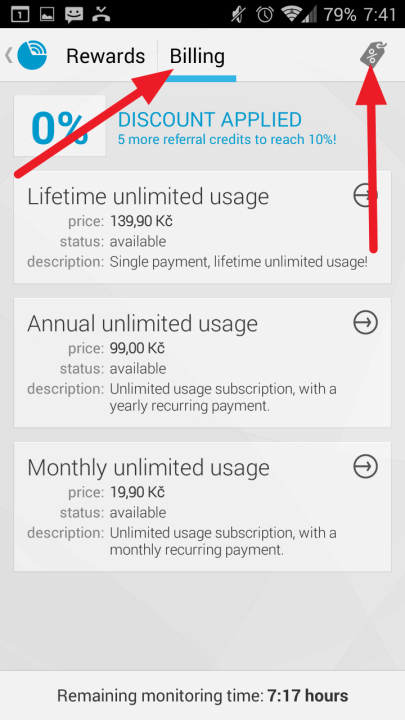The height and width of the screenshot is (720, 405).
Task: Tap the message notification icon
Action: pyautogui.click(x=74, y=15)
